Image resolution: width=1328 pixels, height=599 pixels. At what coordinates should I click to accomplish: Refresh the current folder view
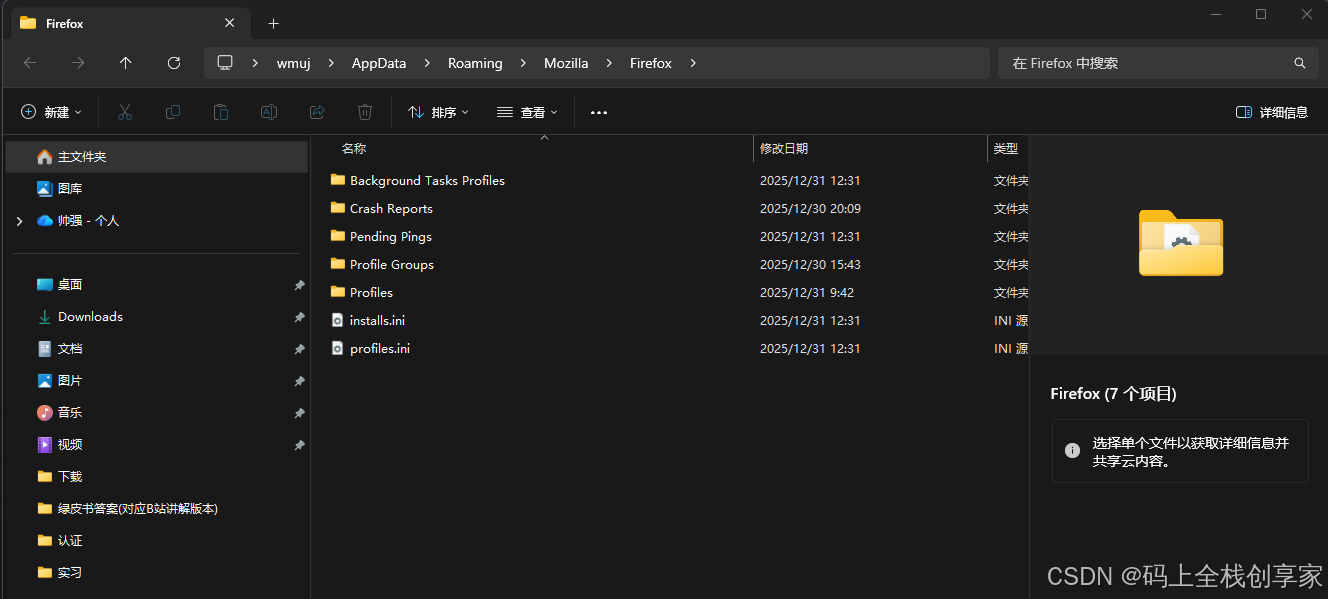click(174, 63)
